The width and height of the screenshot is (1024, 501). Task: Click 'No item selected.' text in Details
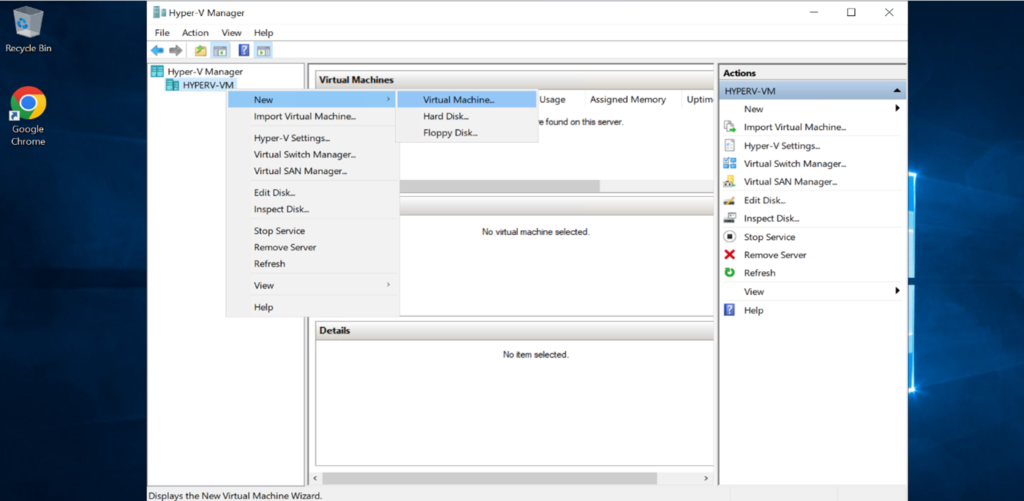[x=536, y=355]
